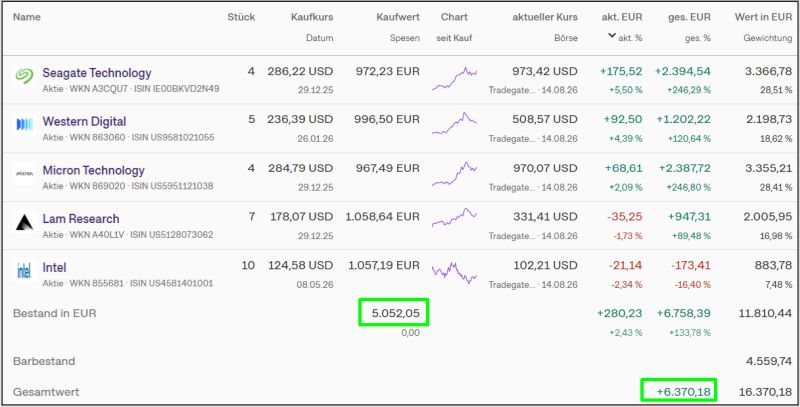Image resolution: width=800 pixels, height=407 pixels.
Task: Sort by ges. EUR column header
Action: 689,17
